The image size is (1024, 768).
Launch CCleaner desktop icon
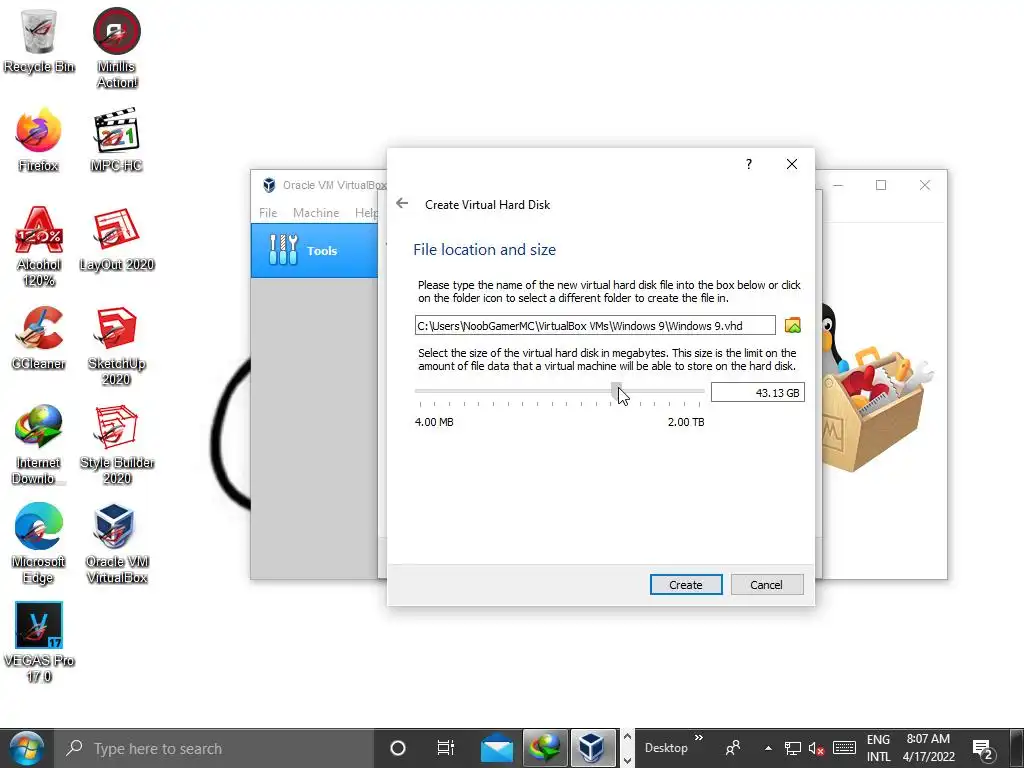(x=39, y=338)
